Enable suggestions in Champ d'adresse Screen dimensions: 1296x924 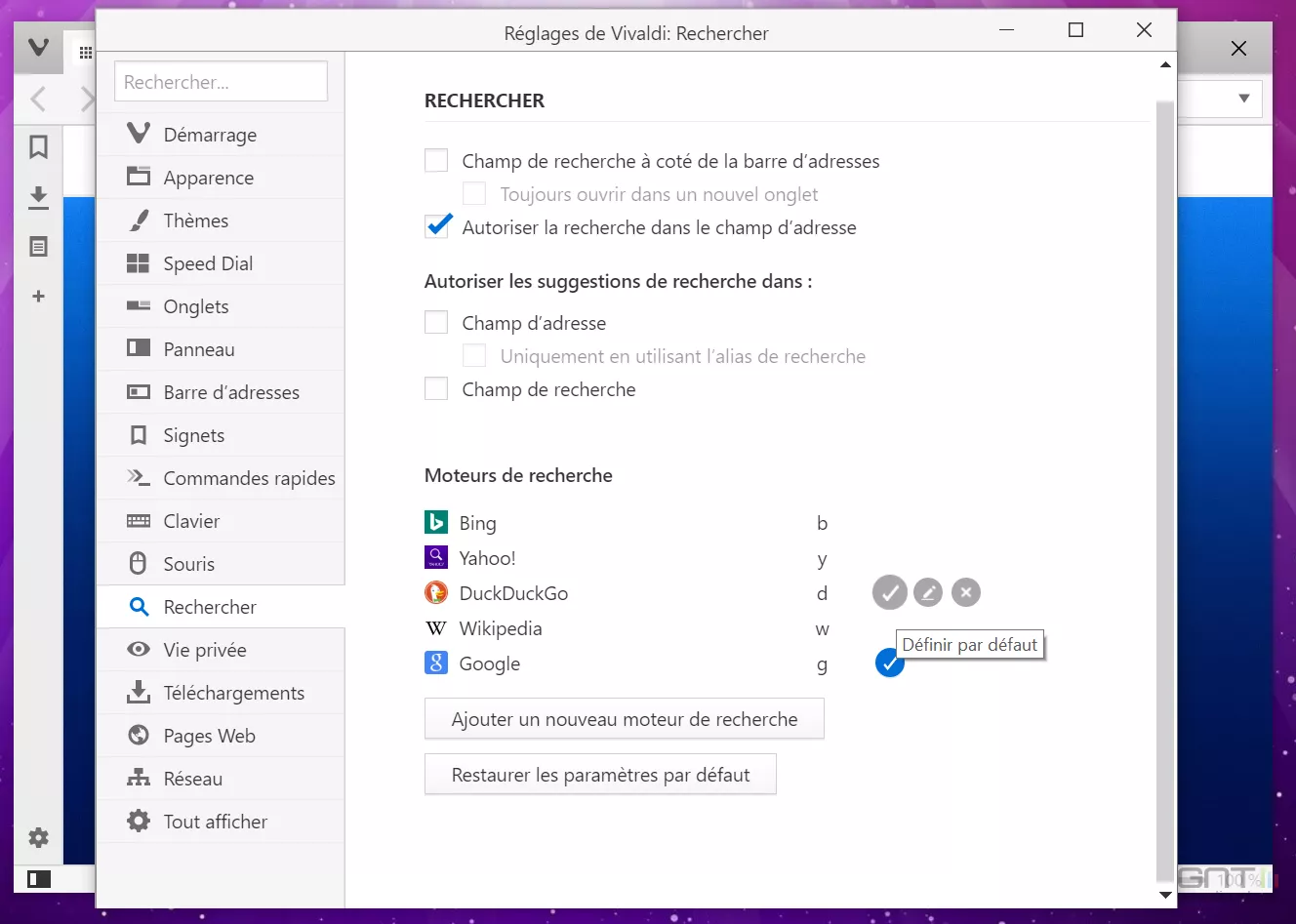pos(436,323)
